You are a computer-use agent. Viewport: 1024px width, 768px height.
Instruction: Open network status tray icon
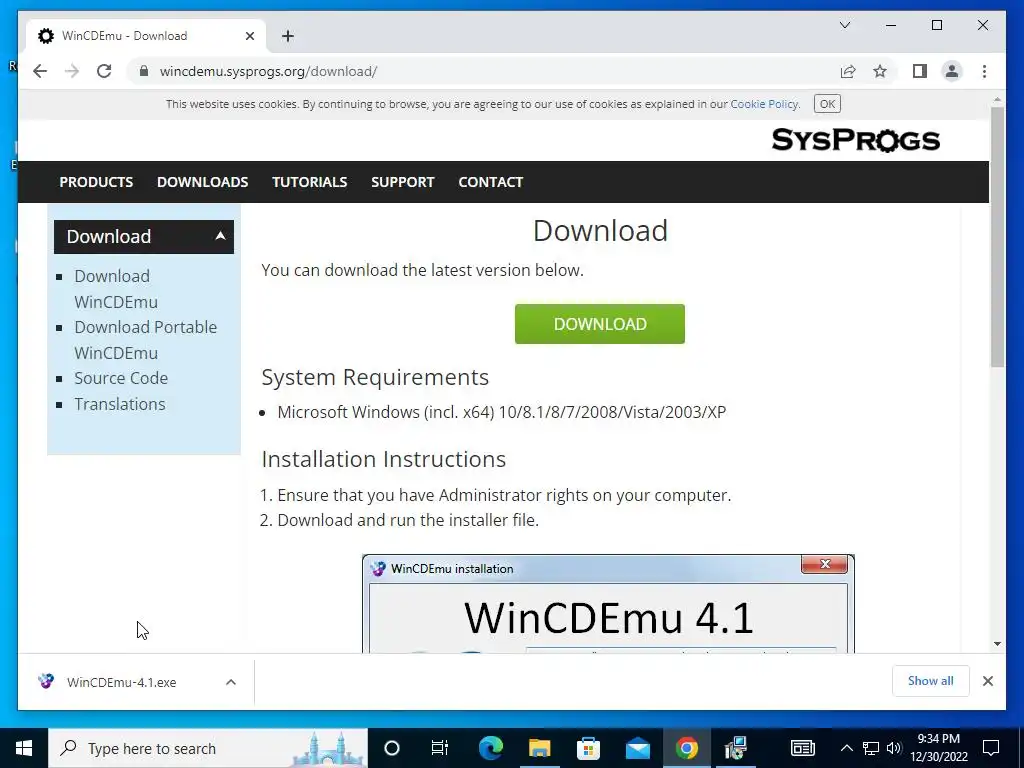[x=871, y=748]
